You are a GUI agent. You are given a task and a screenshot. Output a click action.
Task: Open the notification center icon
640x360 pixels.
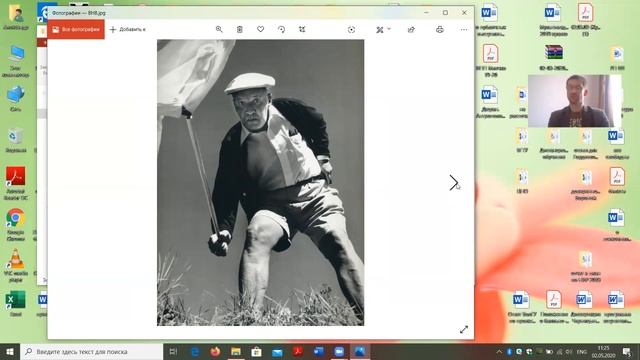(x=627, y=351)
